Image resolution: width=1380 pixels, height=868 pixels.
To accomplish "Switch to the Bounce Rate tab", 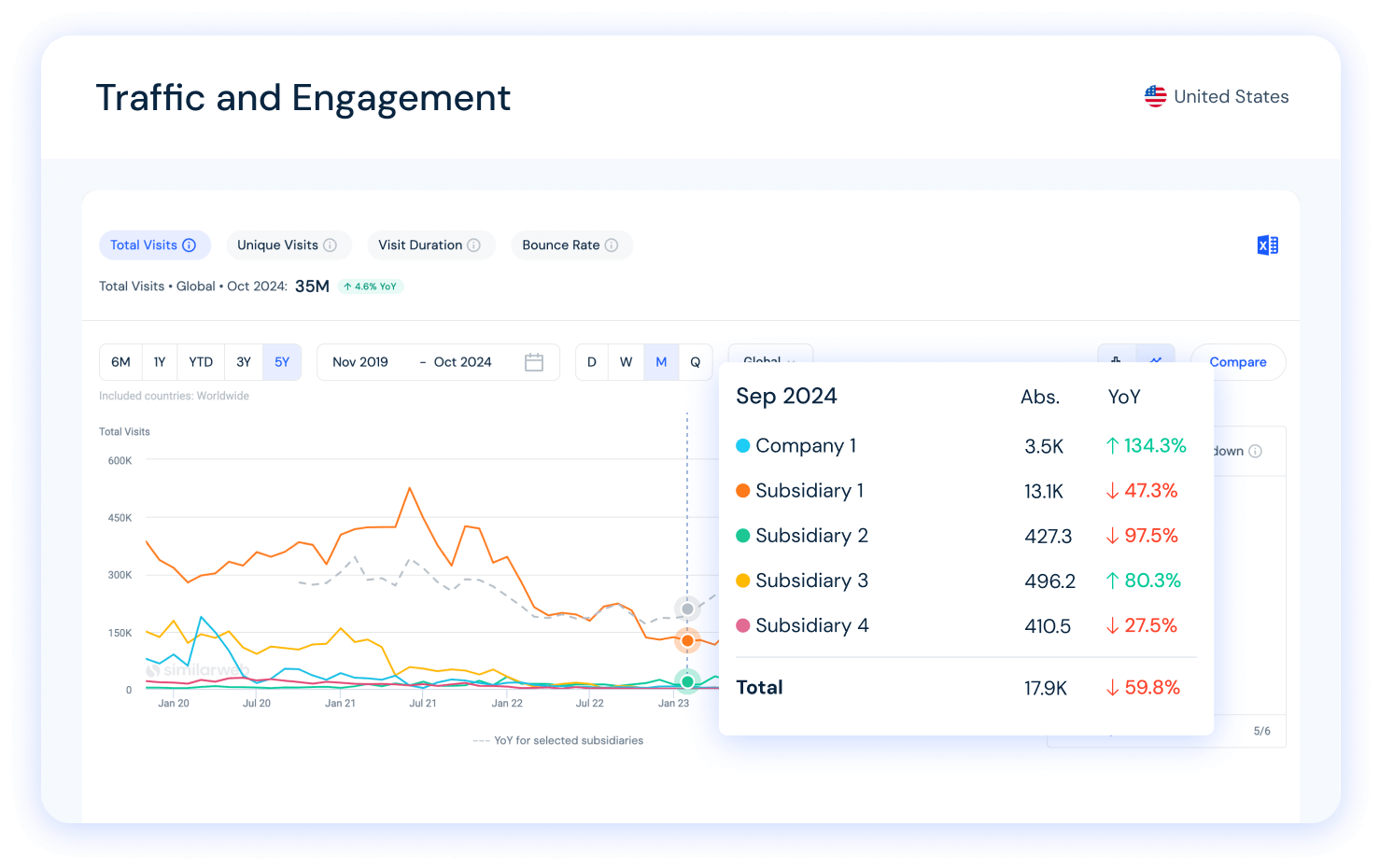I will (x=560, y=245).
